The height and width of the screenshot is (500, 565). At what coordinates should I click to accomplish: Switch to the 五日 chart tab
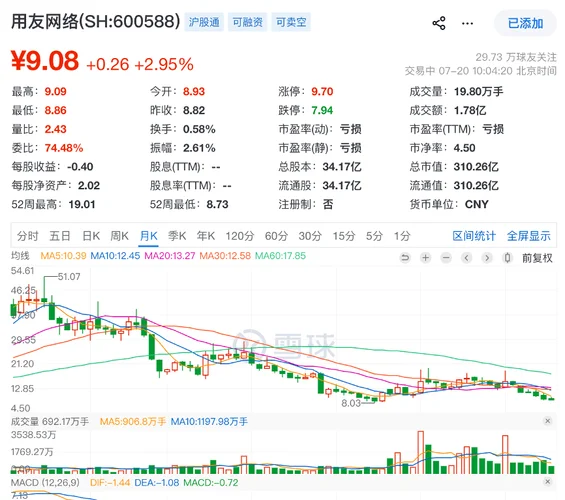click(x=60, y=236)
